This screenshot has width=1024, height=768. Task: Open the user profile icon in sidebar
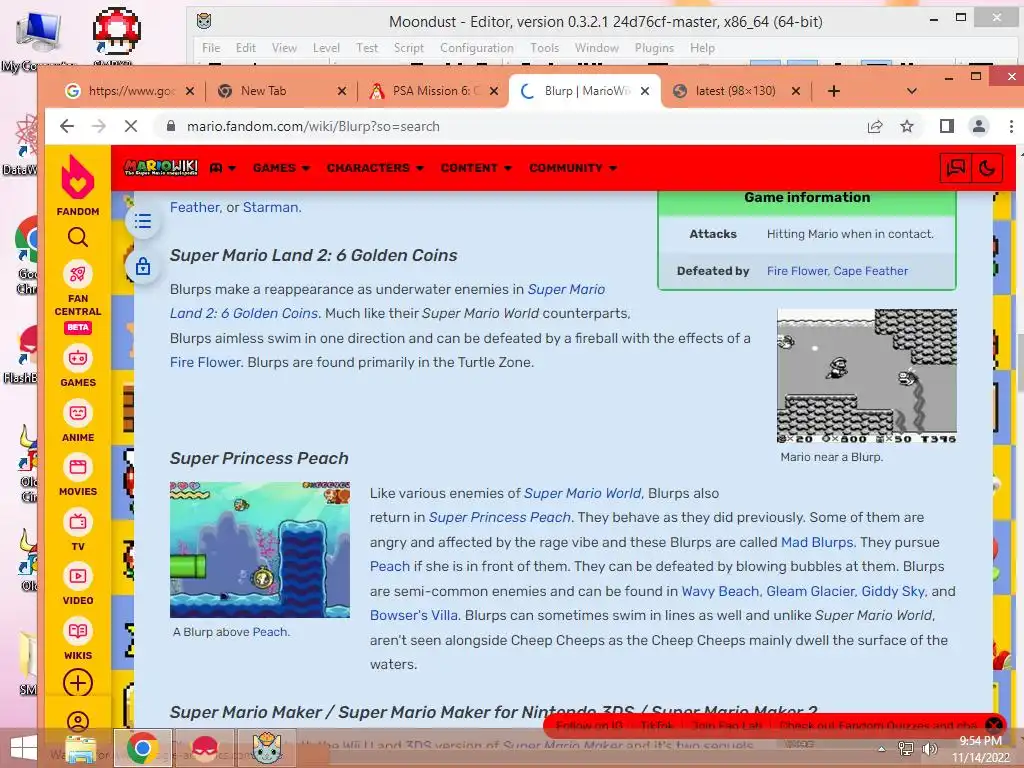(x=78, y=722)
